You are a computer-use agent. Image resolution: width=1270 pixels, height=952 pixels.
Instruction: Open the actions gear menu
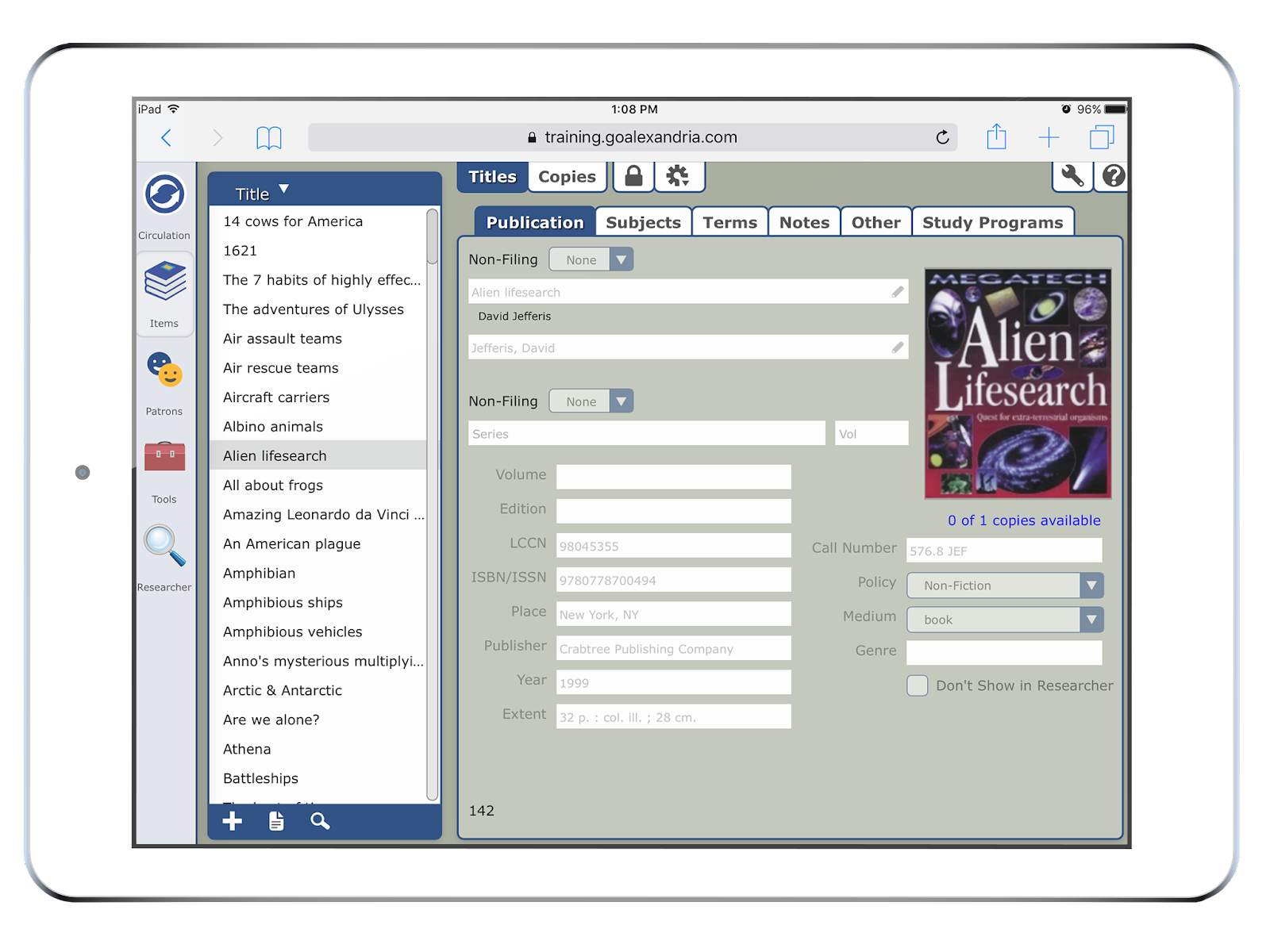point(679,176)
